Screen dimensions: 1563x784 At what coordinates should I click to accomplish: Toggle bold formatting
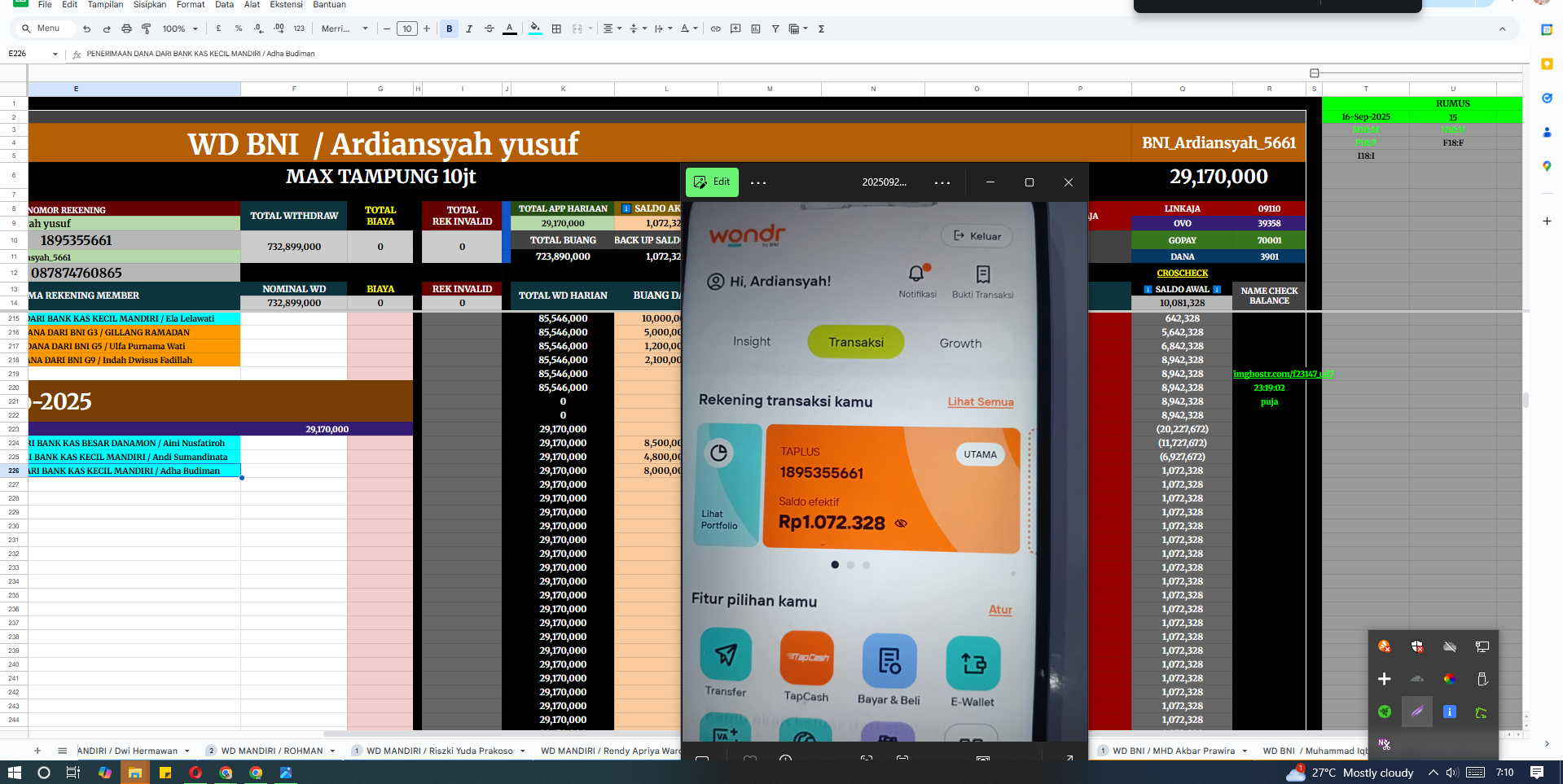pyautogui.click(x=450, y=28)
